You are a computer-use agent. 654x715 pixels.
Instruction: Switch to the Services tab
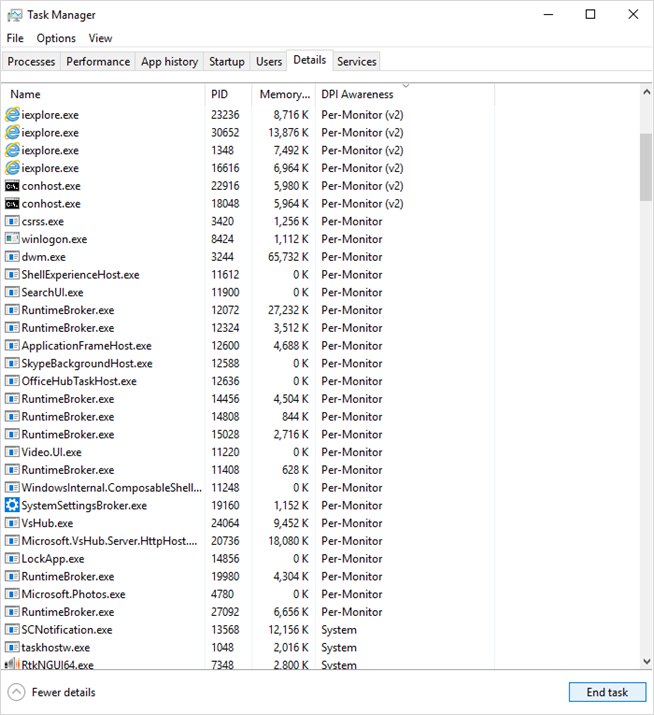[x=357, y=62]
